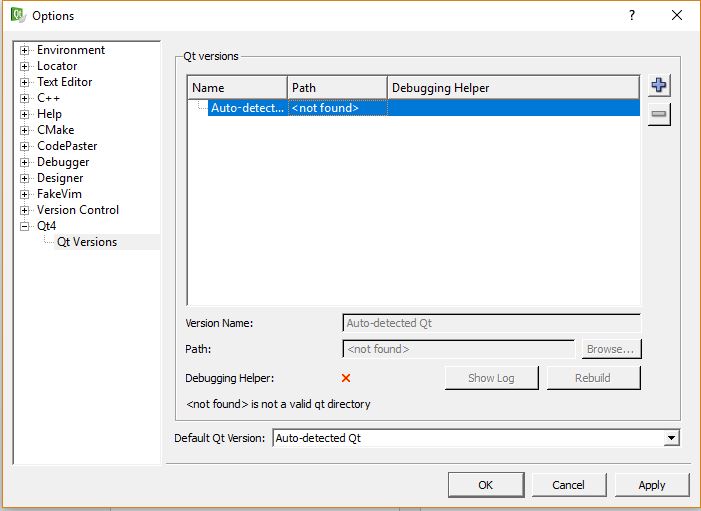Click the Rebuild button
701x511 pixels.
pos(593,378)
